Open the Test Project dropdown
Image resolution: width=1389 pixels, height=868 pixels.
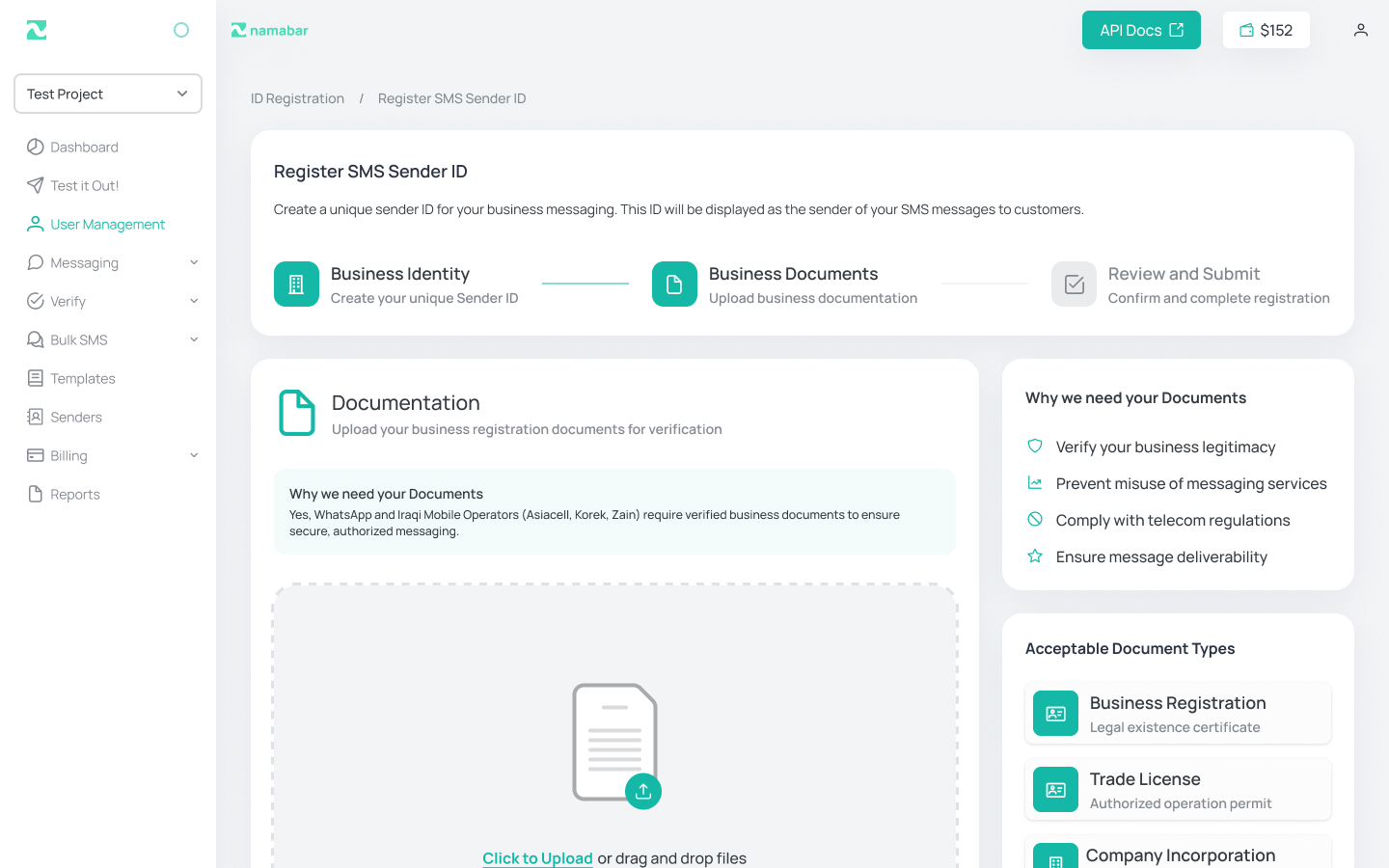click(108, 94)
